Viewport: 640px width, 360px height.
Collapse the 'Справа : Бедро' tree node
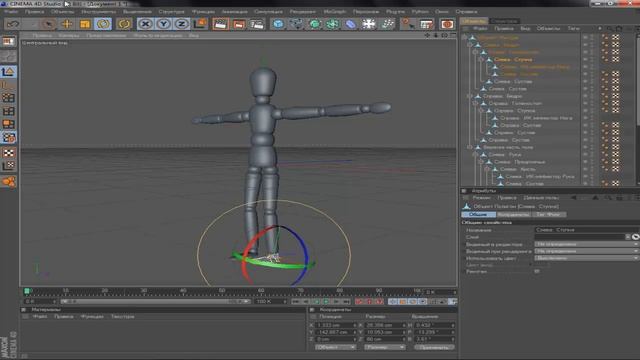pos(470,96)
